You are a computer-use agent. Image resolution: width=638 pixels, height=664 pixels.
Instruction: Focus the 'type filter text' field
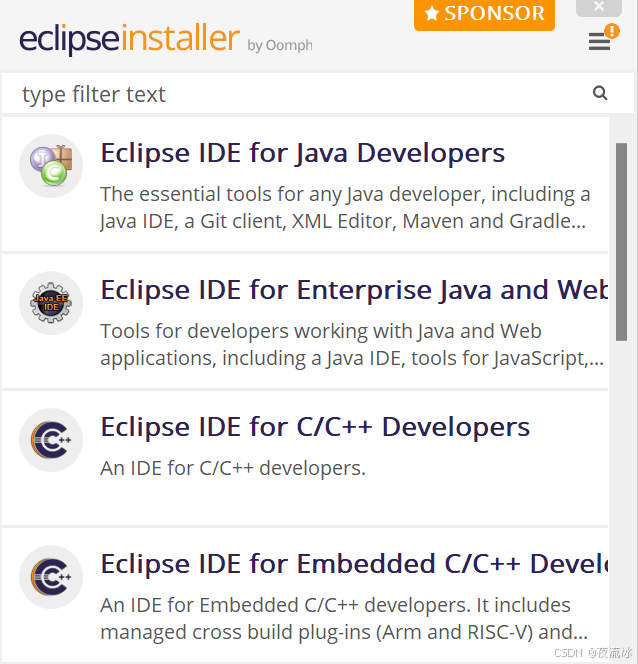(318, 94)
